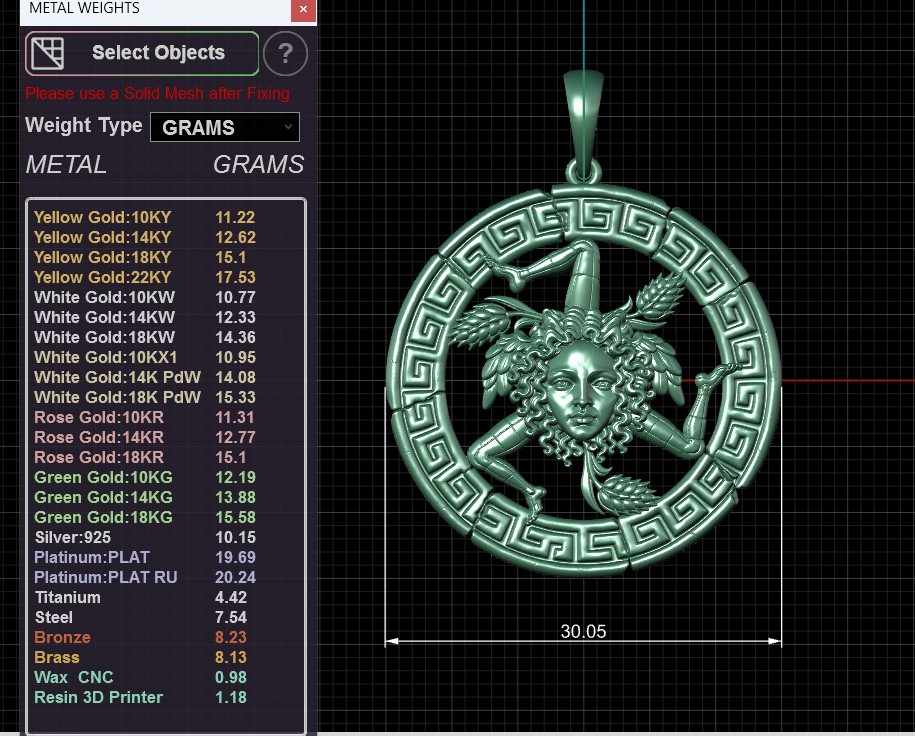
Task: Open the Weight Type GRAMS dropdown
Action: (x=225, y=127)
